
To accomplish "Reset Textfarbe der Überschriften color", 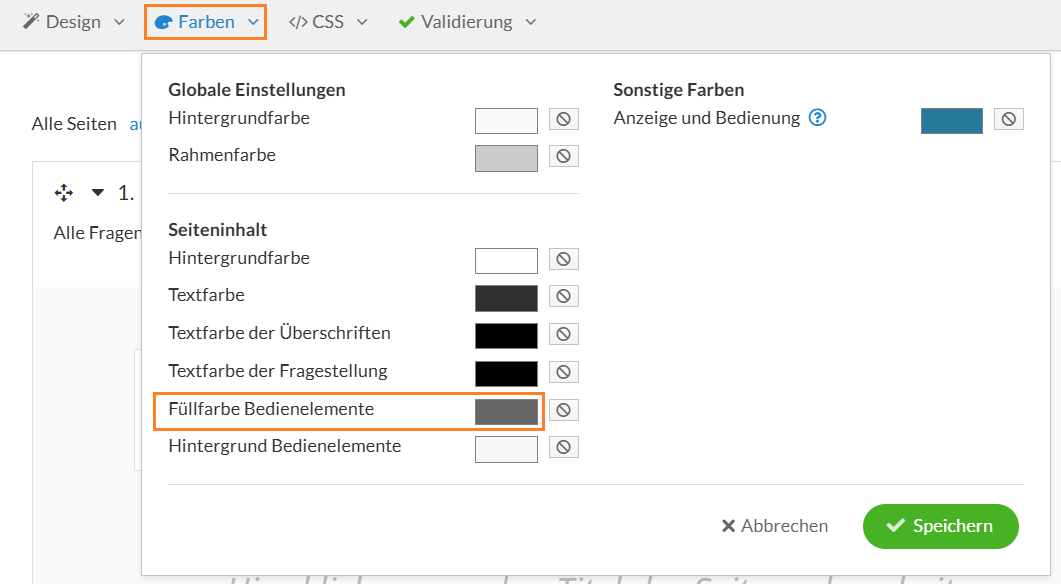I will [563, 334].
